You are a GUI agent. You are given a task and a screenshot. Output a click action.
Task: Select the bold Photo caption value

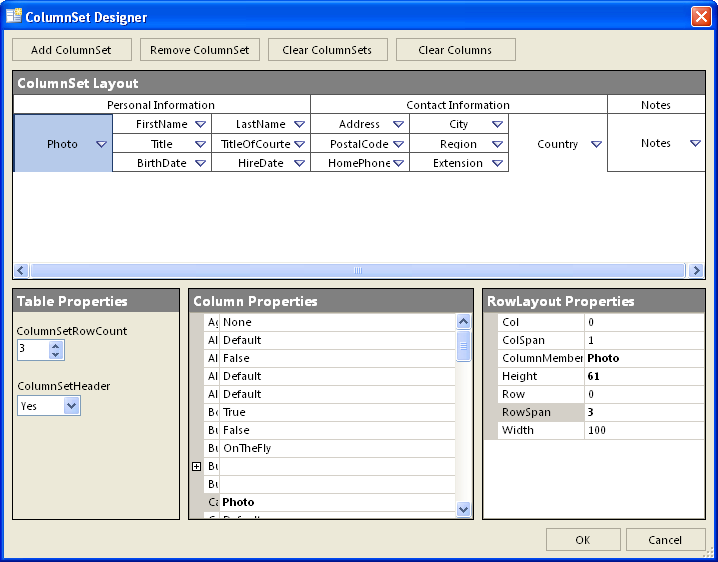[238, 502]
